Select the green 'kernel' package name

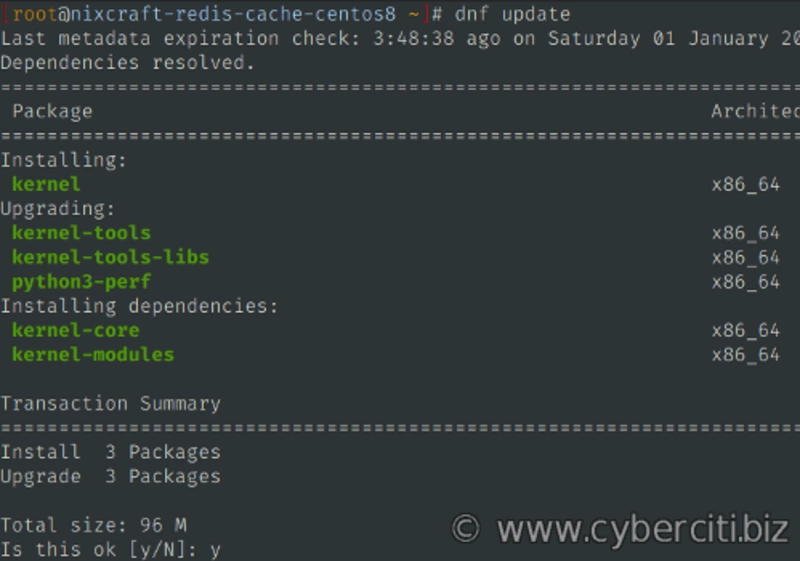coord(46,184)
